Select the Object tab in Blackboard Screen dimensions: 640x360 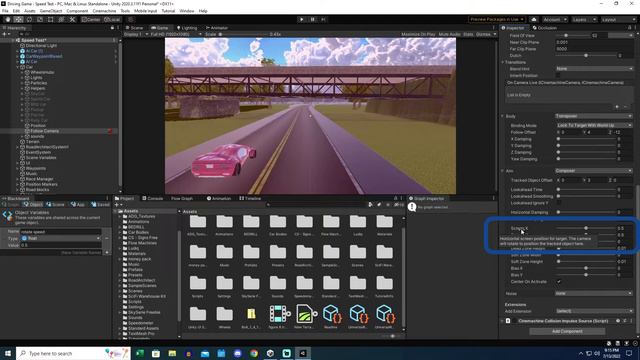click(x=33, y=204)
